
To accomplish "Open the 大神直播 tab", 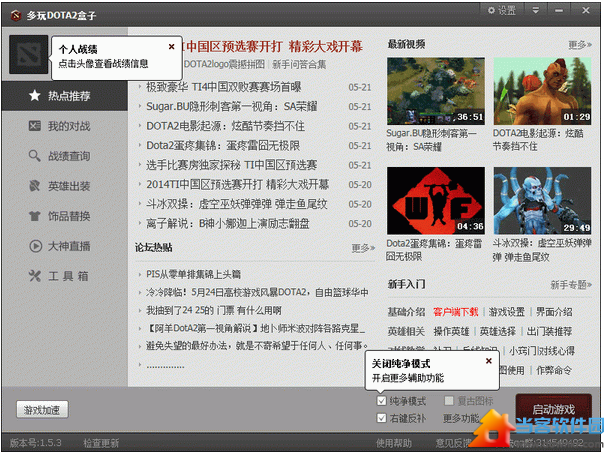I will 65,246.
